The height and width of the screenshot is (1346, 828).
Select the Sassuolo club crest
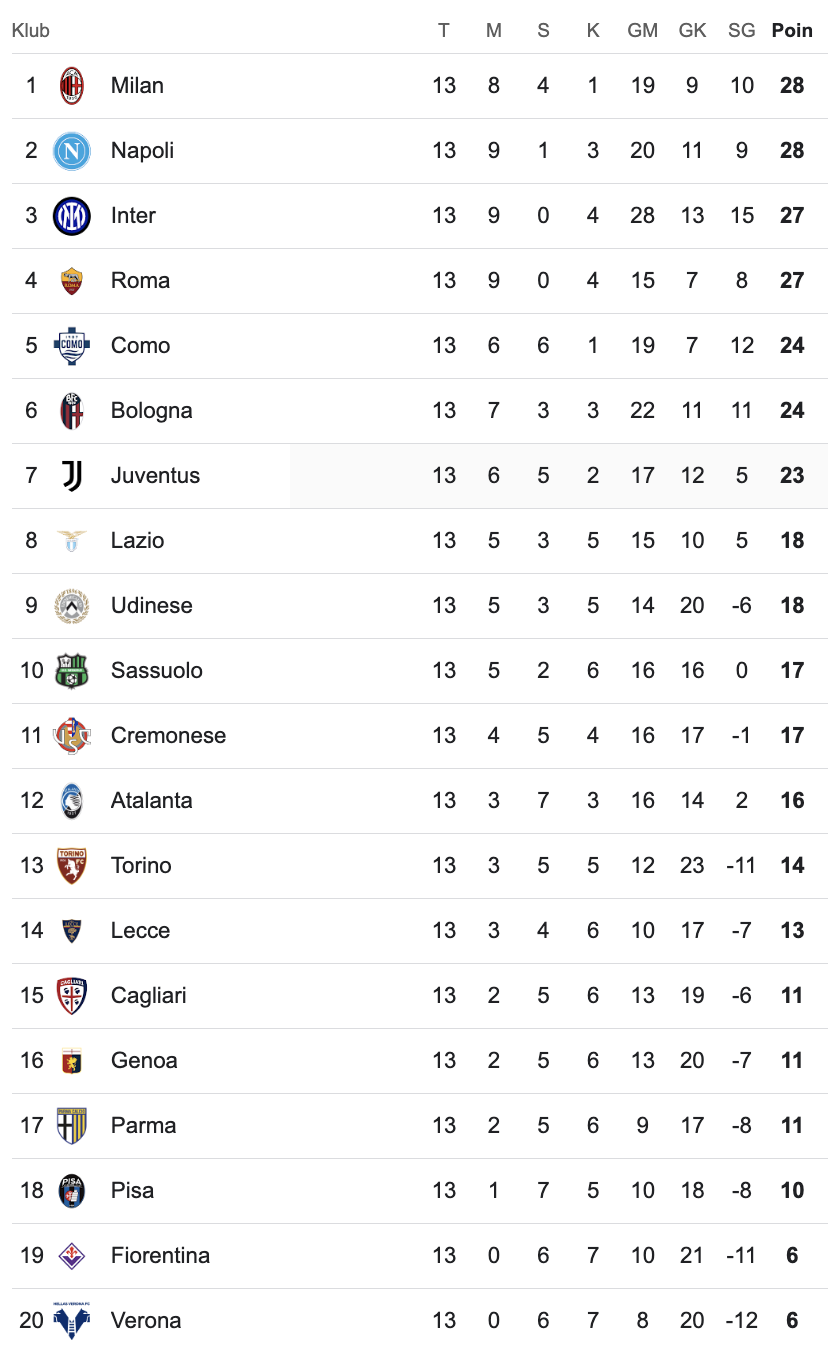(72, 671)
